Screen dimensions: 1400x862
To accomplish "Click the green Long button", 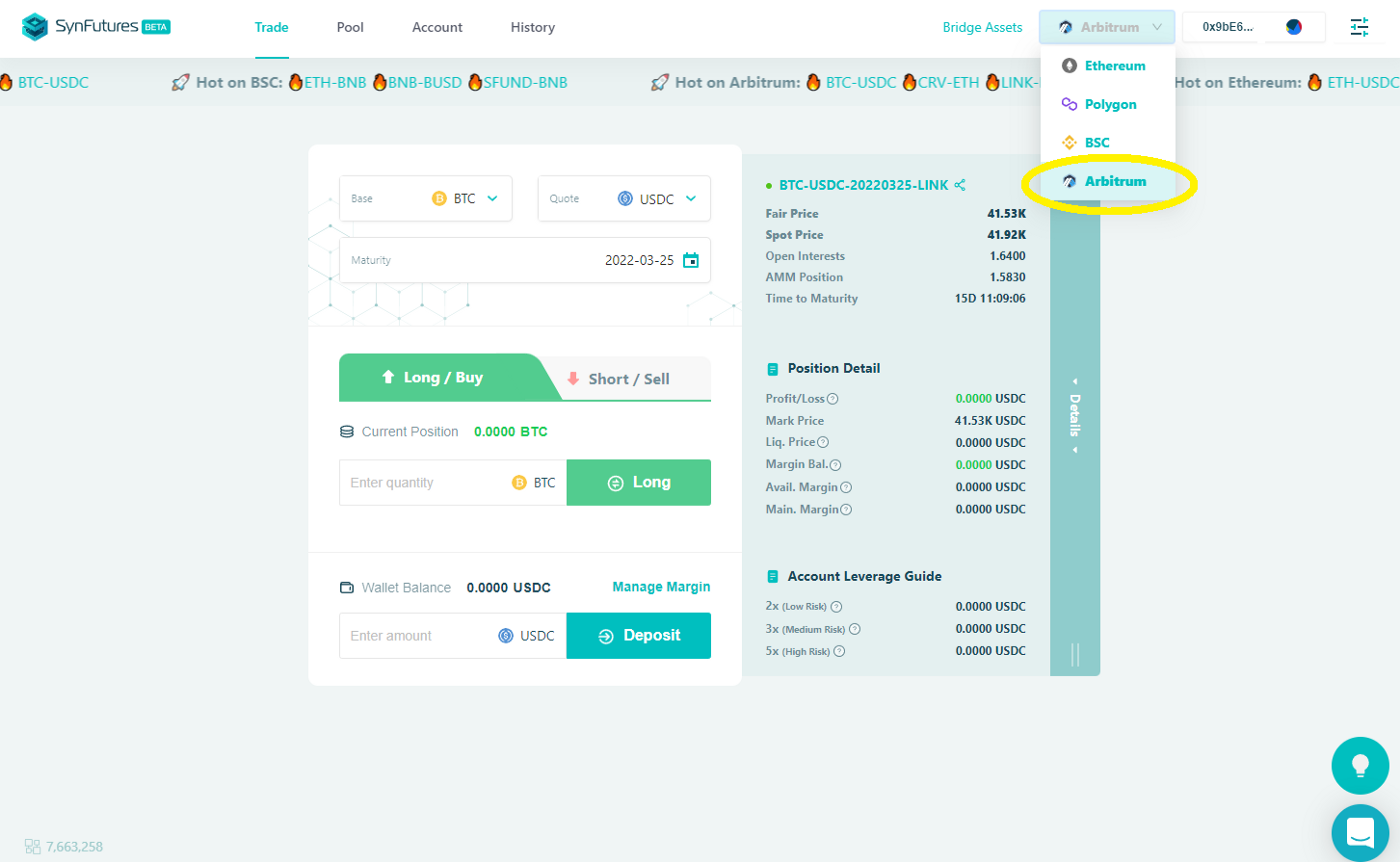I will [639, 483].
